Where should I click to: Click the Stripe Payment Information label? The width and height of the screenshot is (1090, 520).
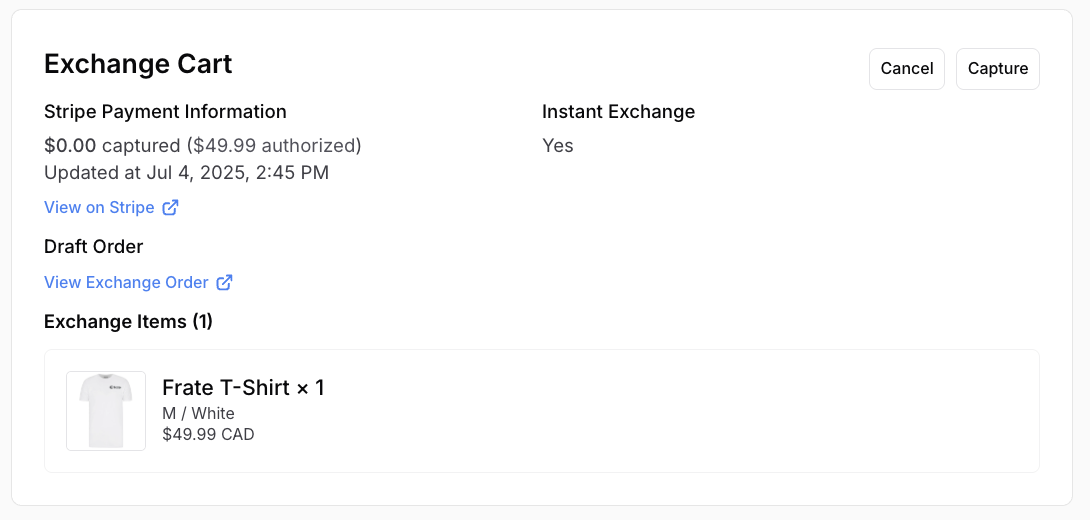(x=165, y=112)
